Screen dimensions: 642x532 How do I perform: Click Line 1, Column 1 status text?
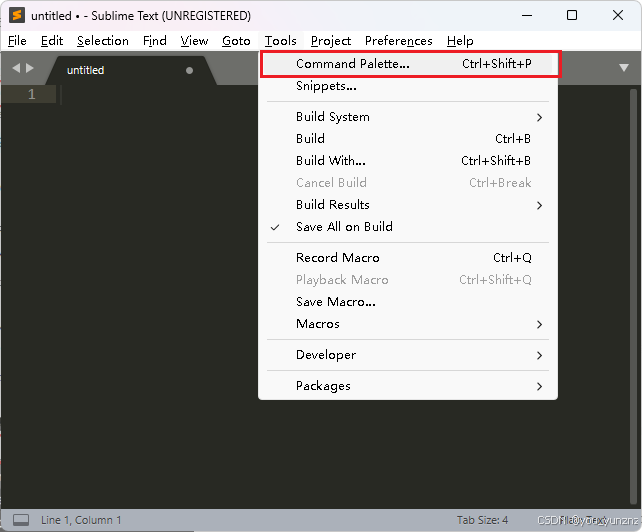tap(81, 520)
